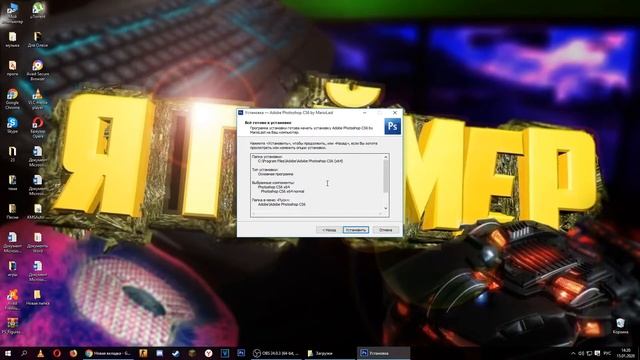This screenshot has height=360, width=640.
Task: Click the vertical scrollbar thumb in summary box
Action: pyautogui.click(x=385, y=176)
